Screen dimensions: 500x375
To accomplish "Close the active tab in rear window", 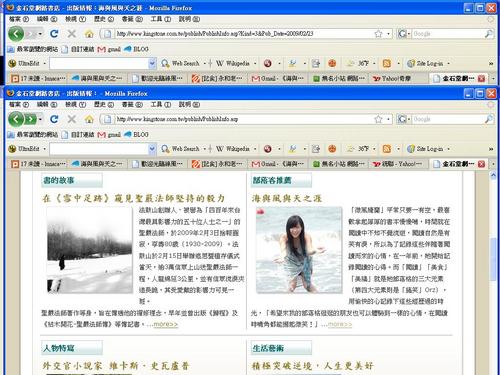I will [481, 78].
